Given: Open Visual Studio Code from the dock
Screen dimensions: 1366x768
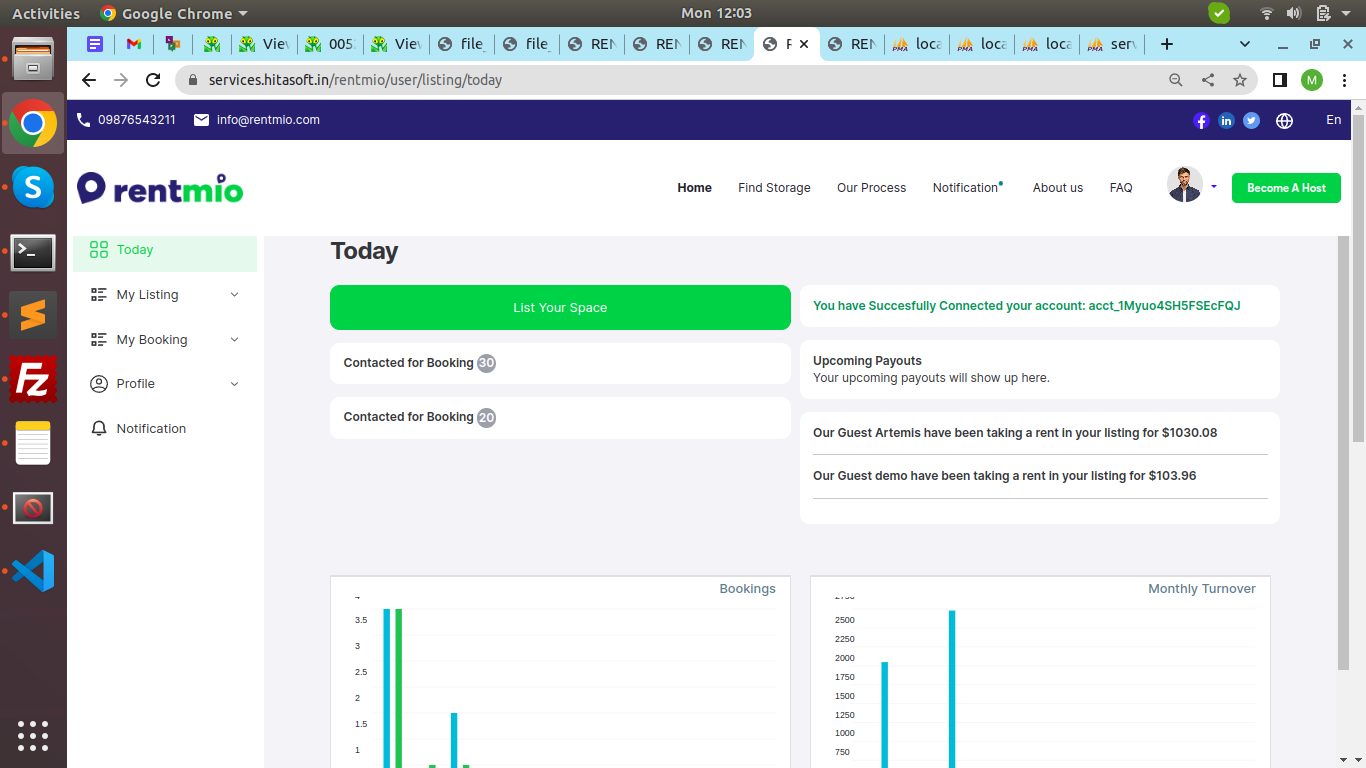Looking at the screenshot, I should click(x=33, y=571).
